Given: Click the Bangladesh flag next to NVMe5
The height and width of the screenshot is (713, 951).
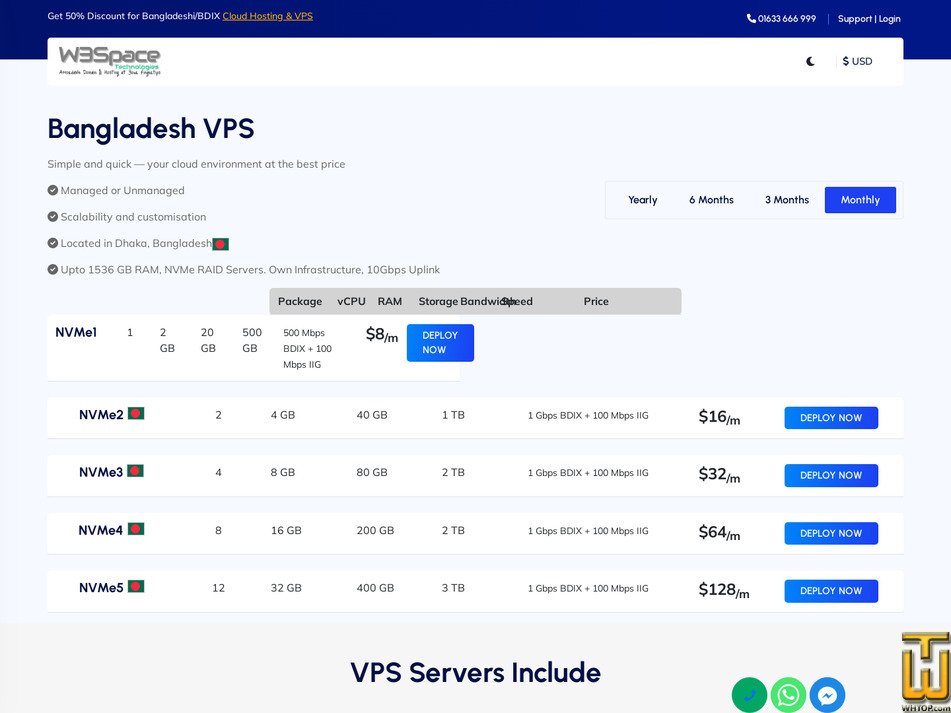Looking at the screenshot, I should (x=136, y=586).
